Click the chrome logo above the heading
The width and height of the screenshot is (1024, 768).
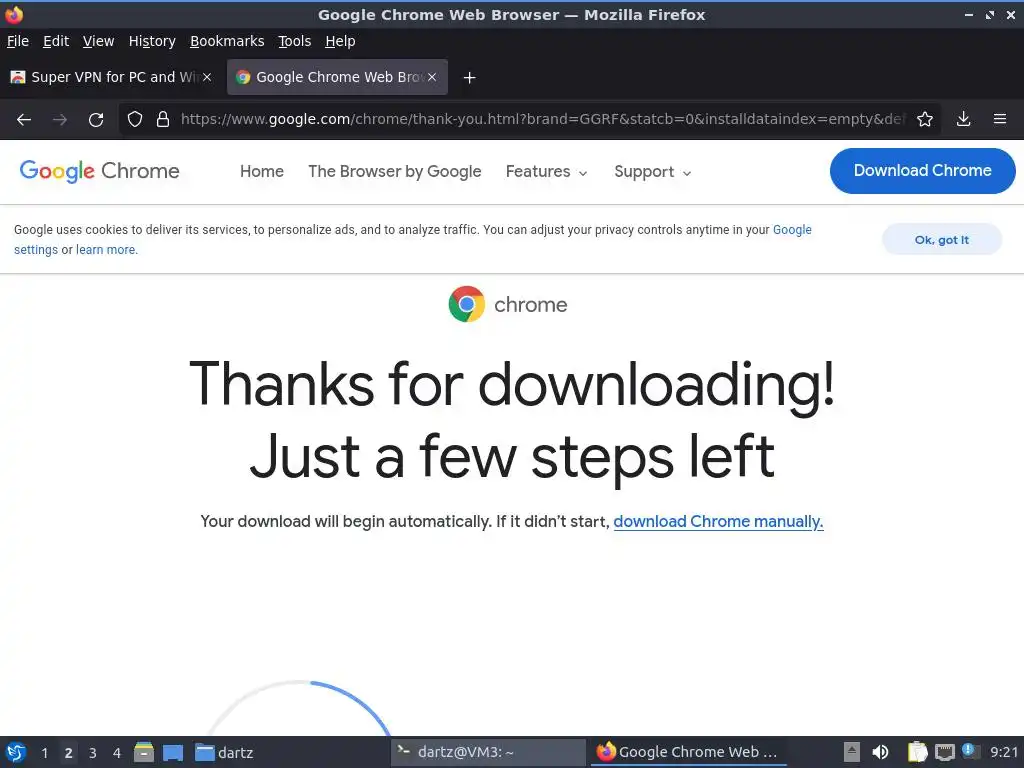(x=507, y=304)
